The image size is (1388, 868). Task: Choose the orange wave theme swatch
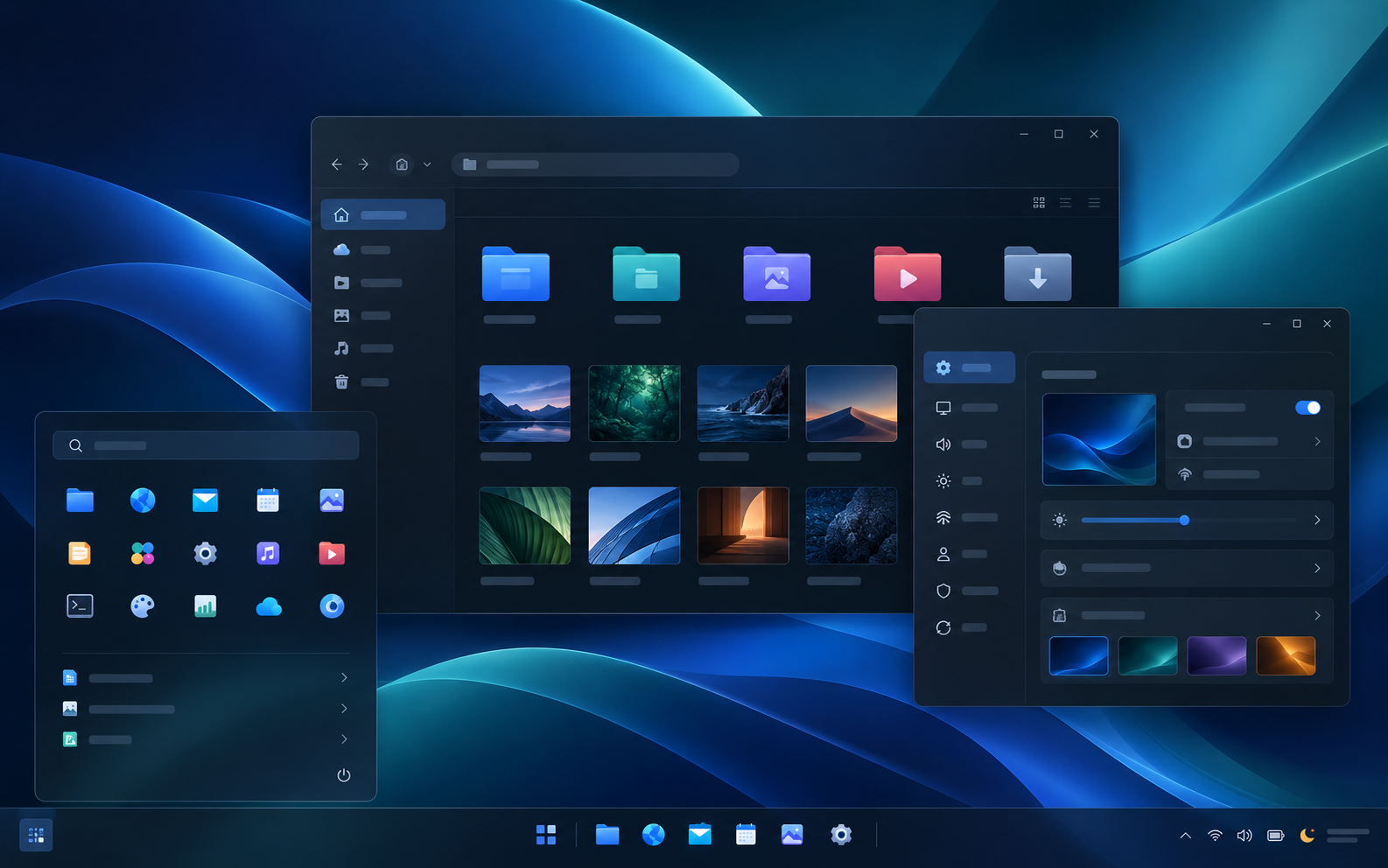point(1286,656)
